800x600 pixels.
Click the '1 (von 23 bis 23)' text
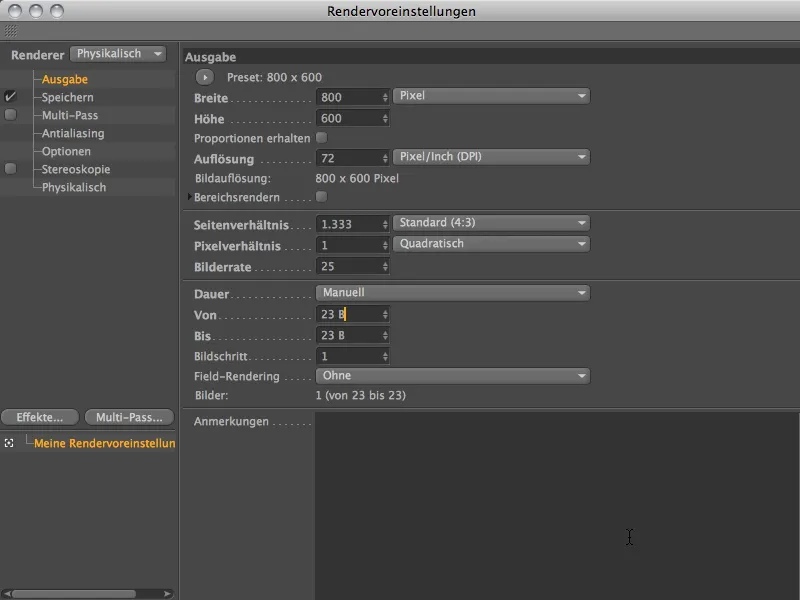(361, 395)
